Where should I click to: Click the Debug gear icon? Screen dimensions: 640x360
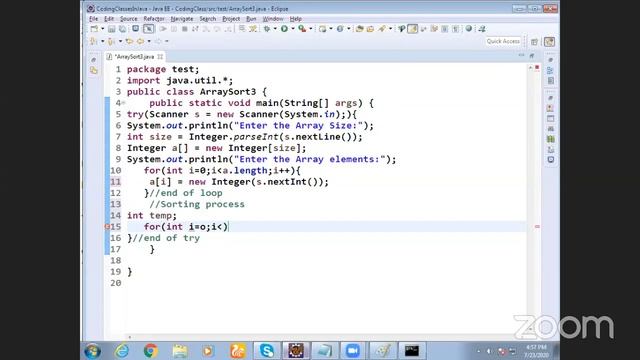[267, 29]
